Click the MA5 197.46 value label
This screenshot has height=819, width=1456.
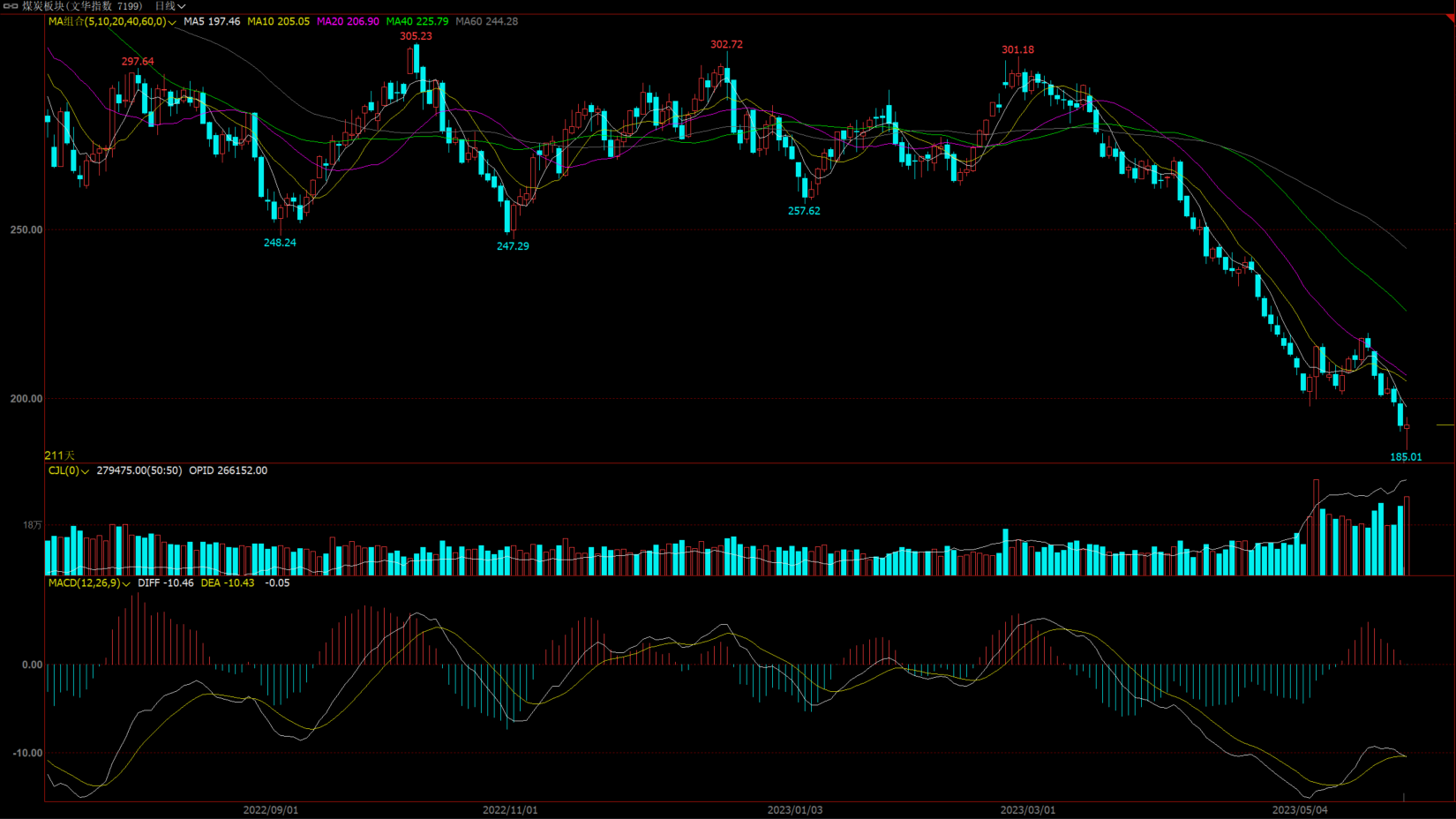point(212,21)
